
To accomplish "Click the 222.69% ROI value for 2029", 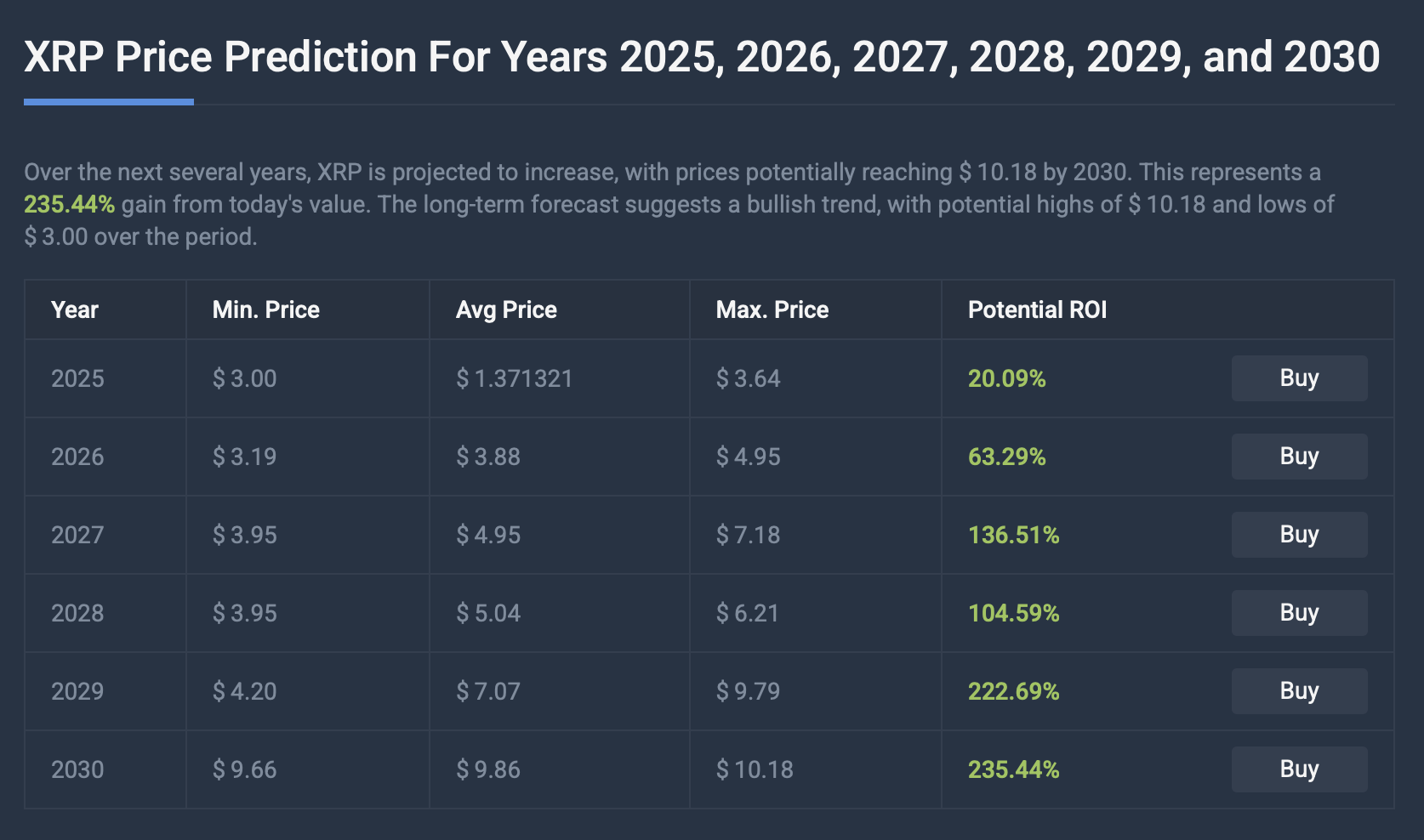I will (x=1013, y=690).
